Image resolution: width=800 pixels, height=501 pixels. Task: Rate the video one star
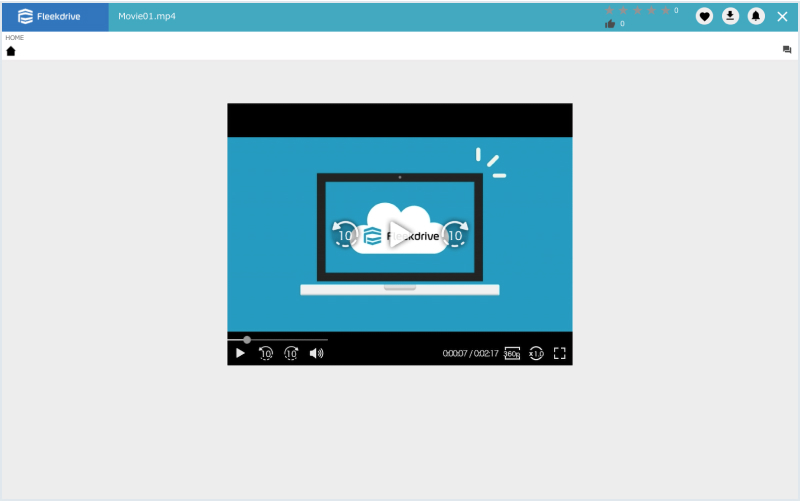[609, 10]
